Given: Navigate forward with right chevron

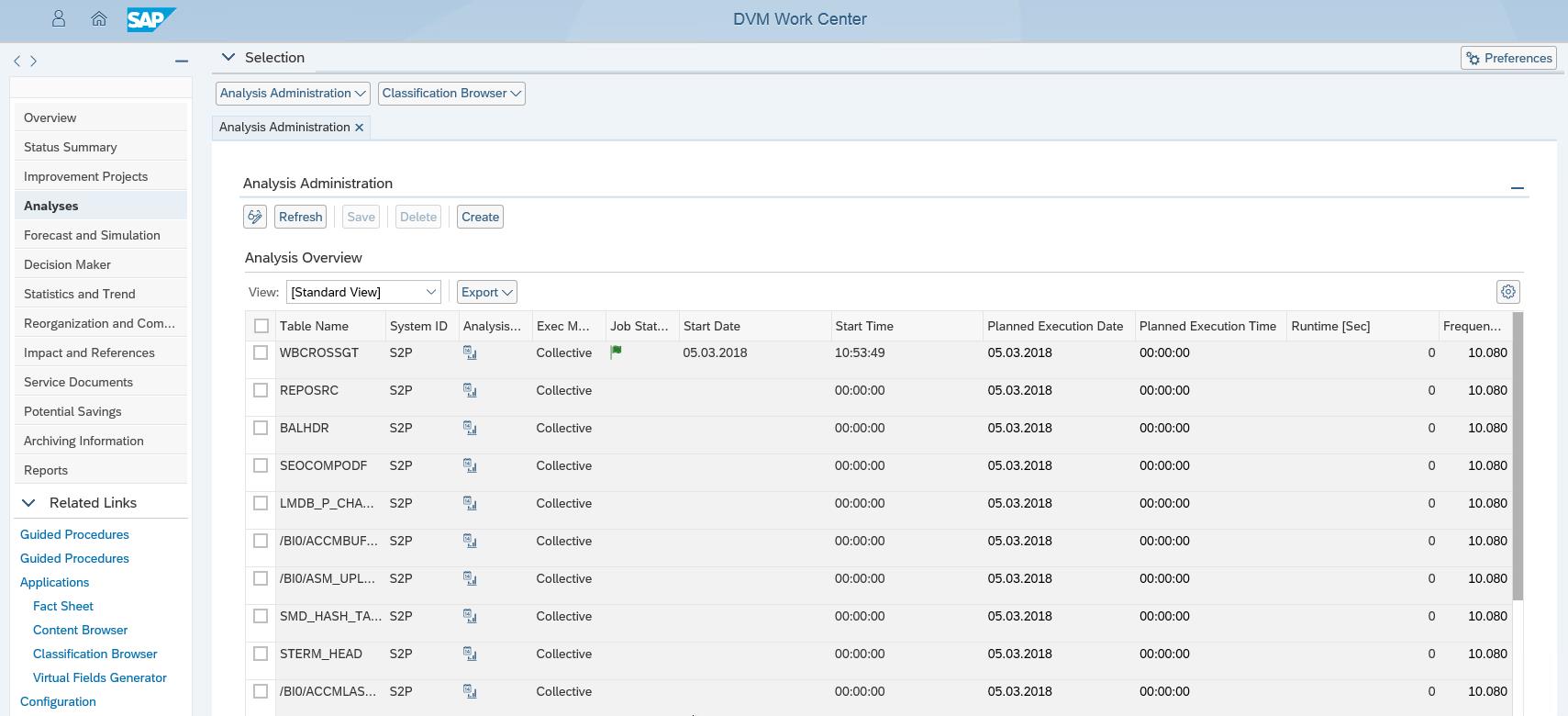Looking at the screenshot, I should click(x=34, y=61).
